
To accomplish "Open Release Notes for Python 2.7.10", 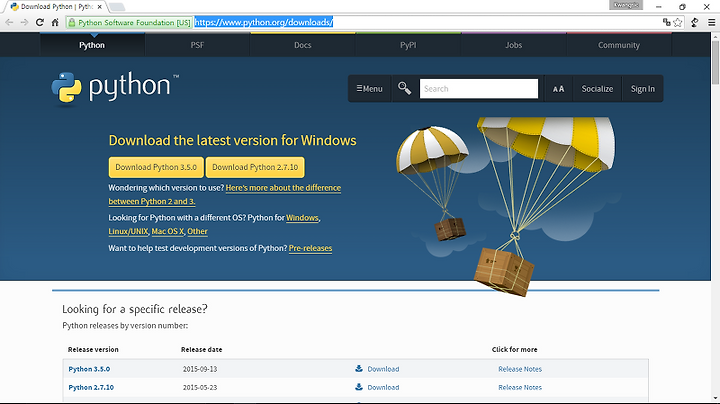I will [x=520, y=387].
